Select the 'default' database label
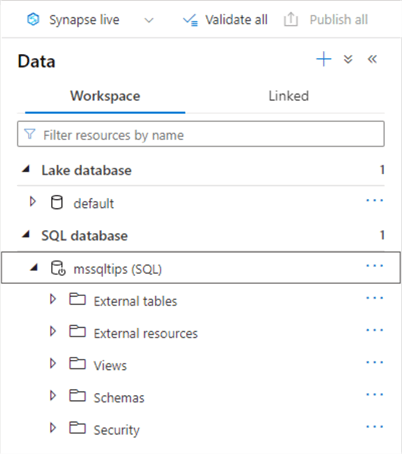The height and width of the screenshot is (454, 402). point(94,203)
